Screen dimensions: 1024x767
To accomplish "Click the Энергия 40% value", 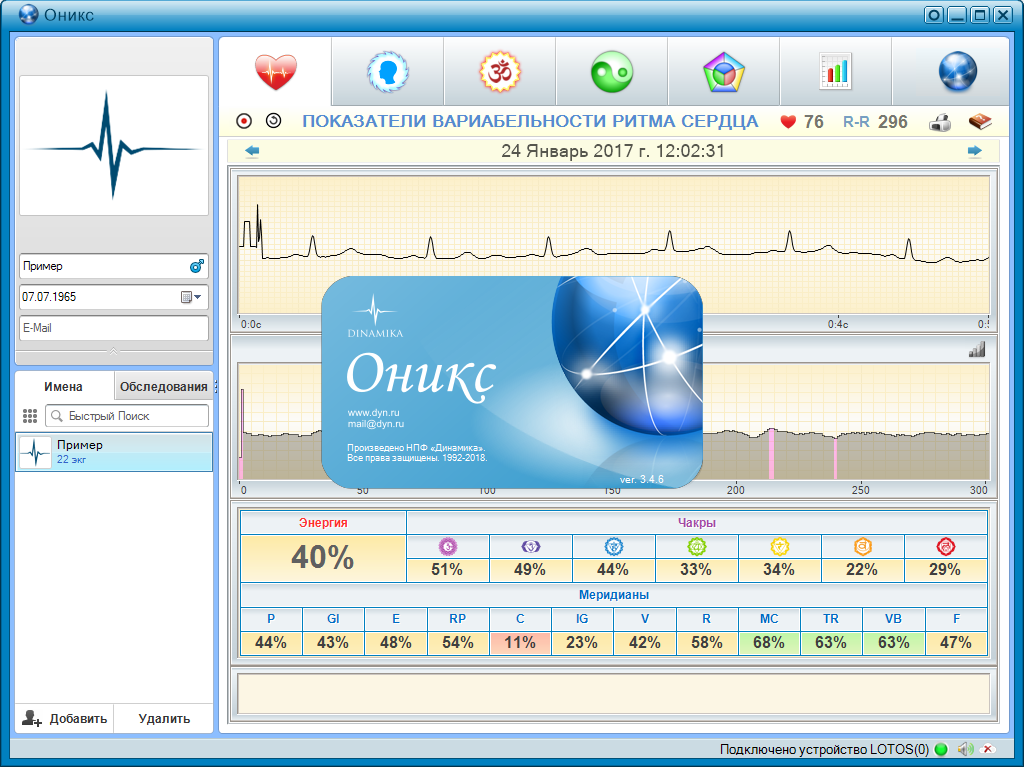I will (323, 558).
